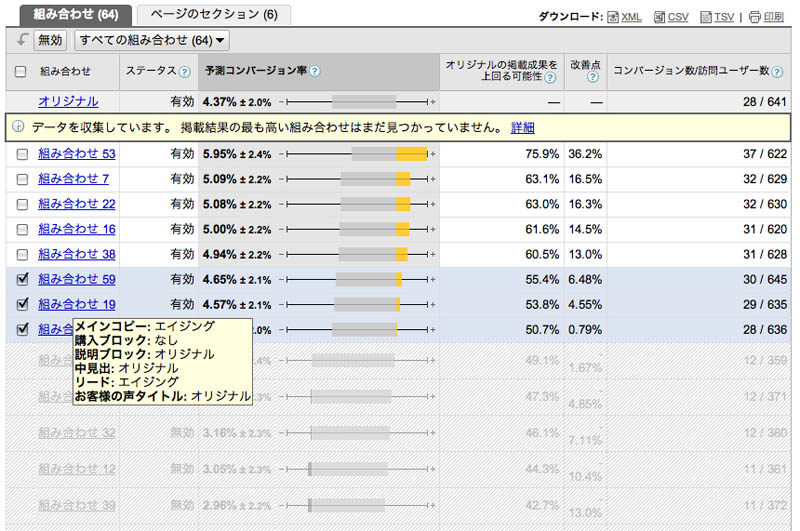The image size is (800, 531).
Task: Click the XML download icon
Action: coord(612,17)
